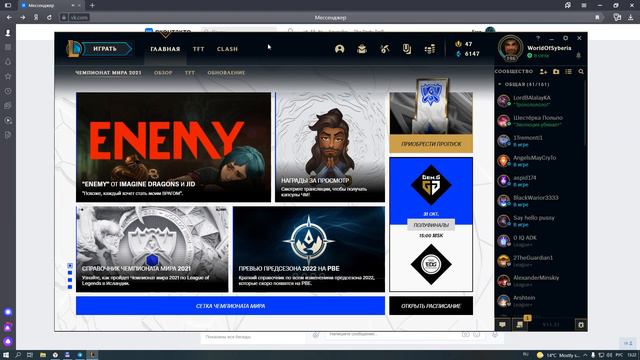Open client settings gear in title bar
The height and width of the screenshot is (360, 640).
565,38
